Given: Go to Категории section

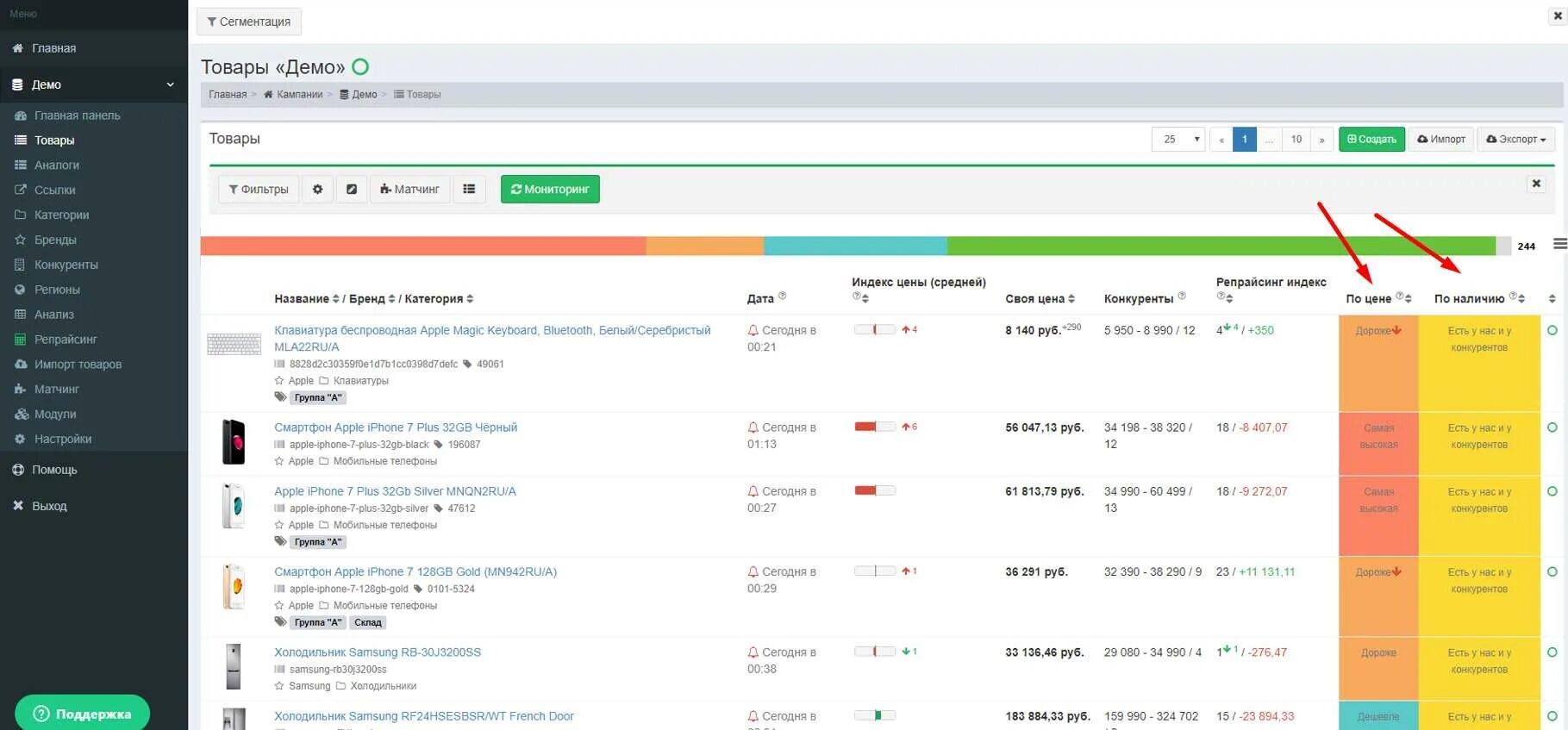Looking at the screenshot, I should [x=62, y=215].
